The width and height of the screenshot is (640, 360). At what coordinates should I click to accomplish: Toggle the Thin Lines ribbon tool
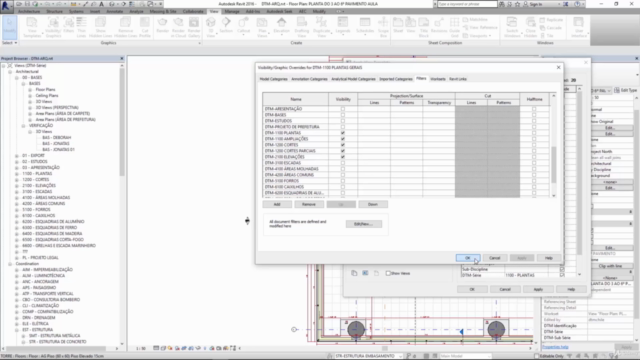82,27
